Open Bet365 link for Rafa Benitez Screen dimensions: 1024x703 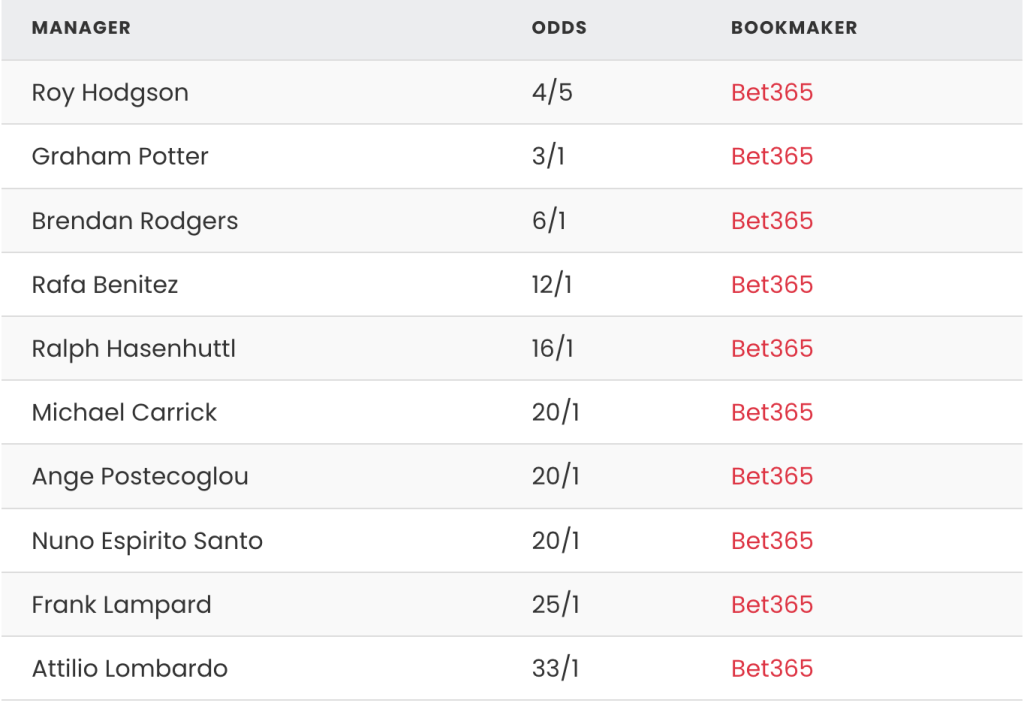772,284
